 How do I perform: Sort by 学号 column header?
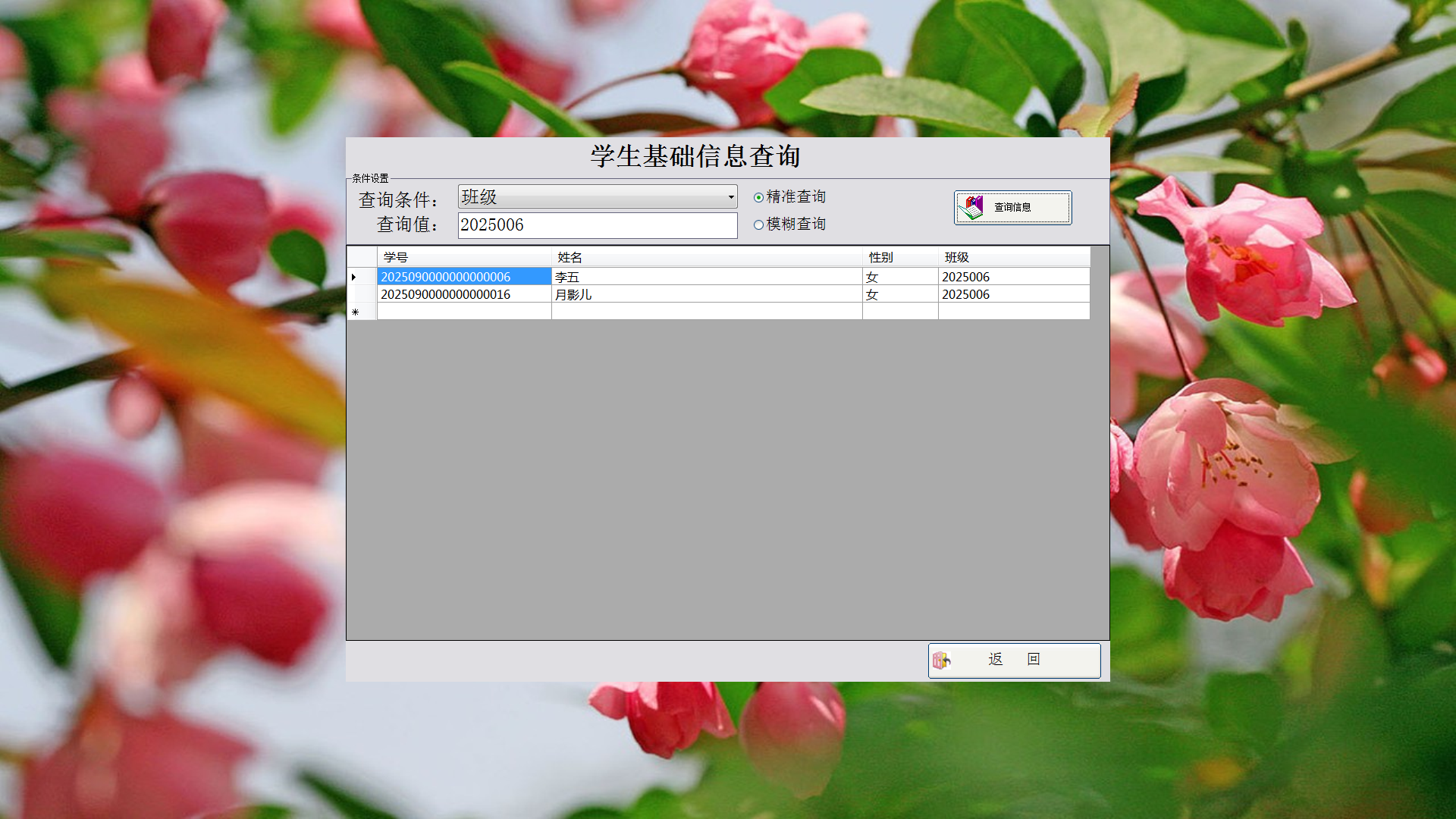[x=463, y=257]
